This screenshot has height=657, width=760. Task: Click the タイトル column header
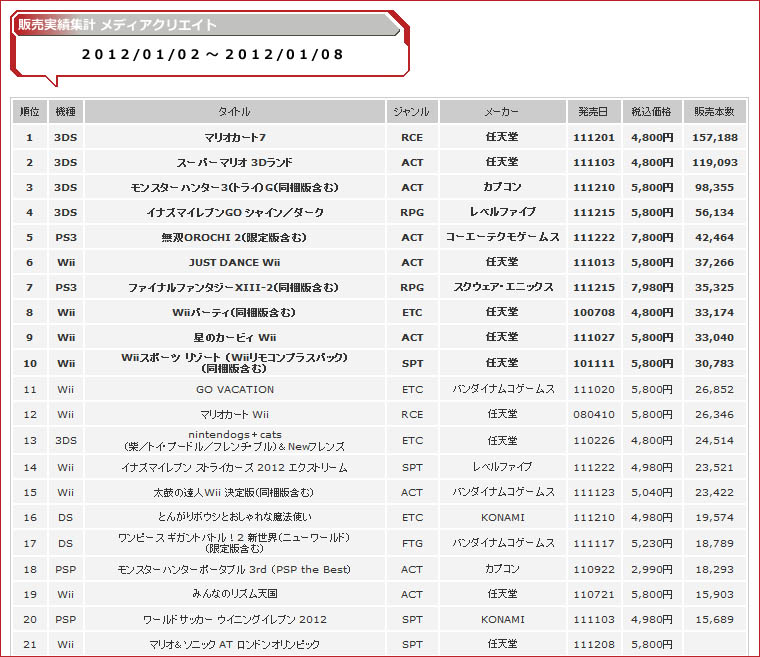coord(235,112)
